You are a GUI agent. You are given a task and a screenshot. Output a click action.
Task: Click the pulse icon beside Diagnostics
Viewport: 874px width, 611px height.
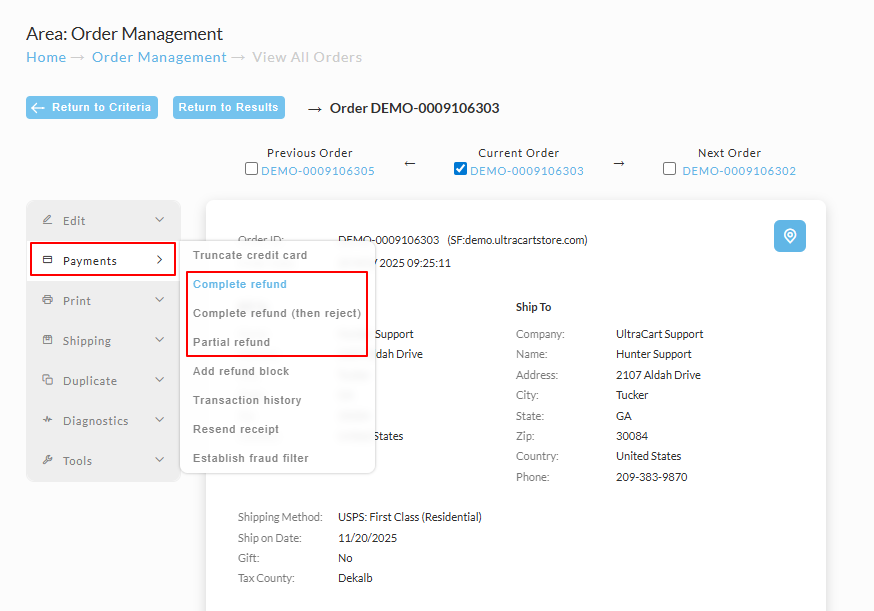coord(47,420)
